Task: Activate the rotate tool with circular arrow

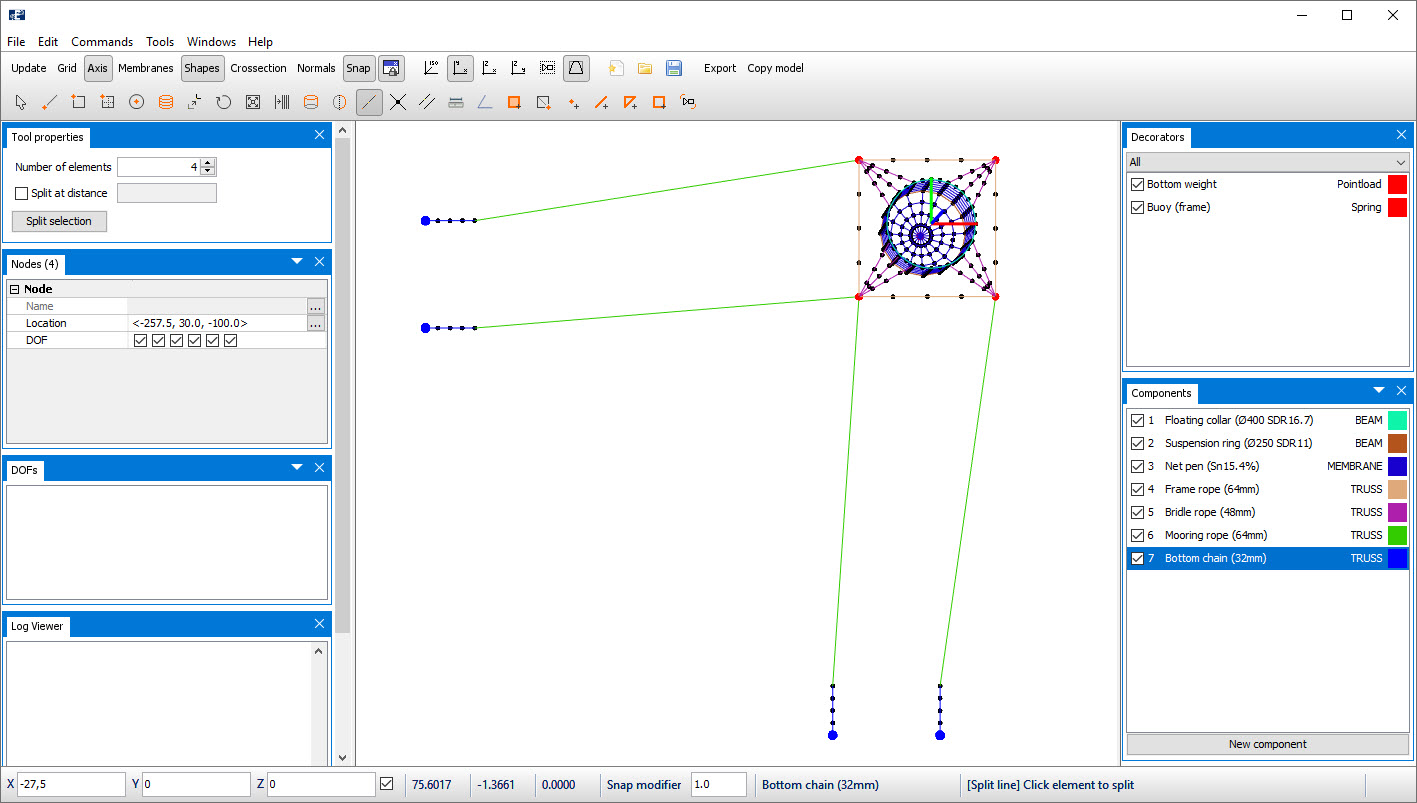Action: tap(223, 102)
